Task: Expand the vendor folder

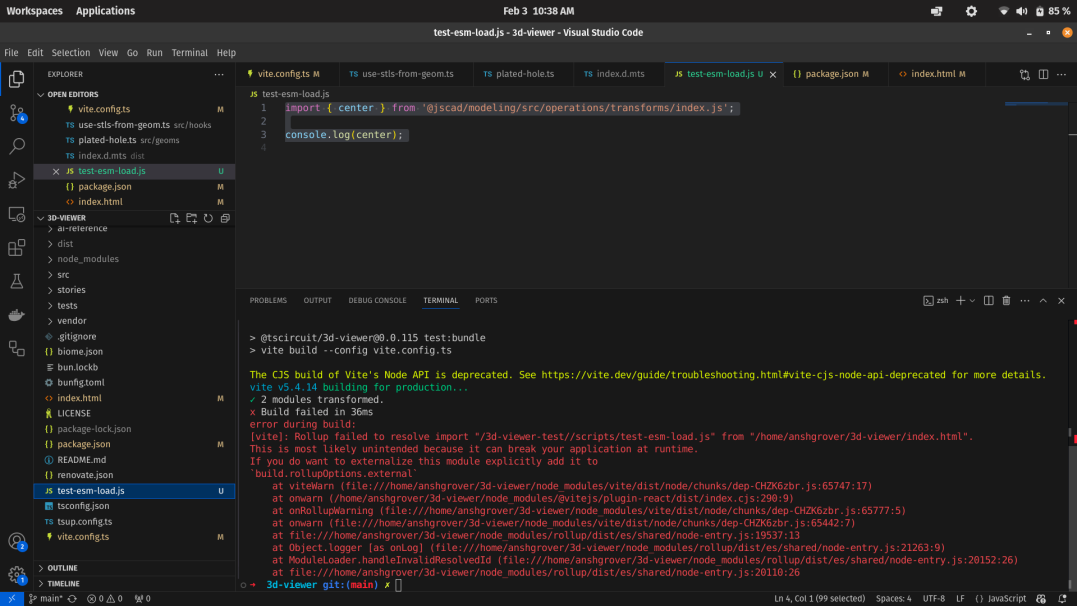Action: pyautogui.click(x=71, y=321)
